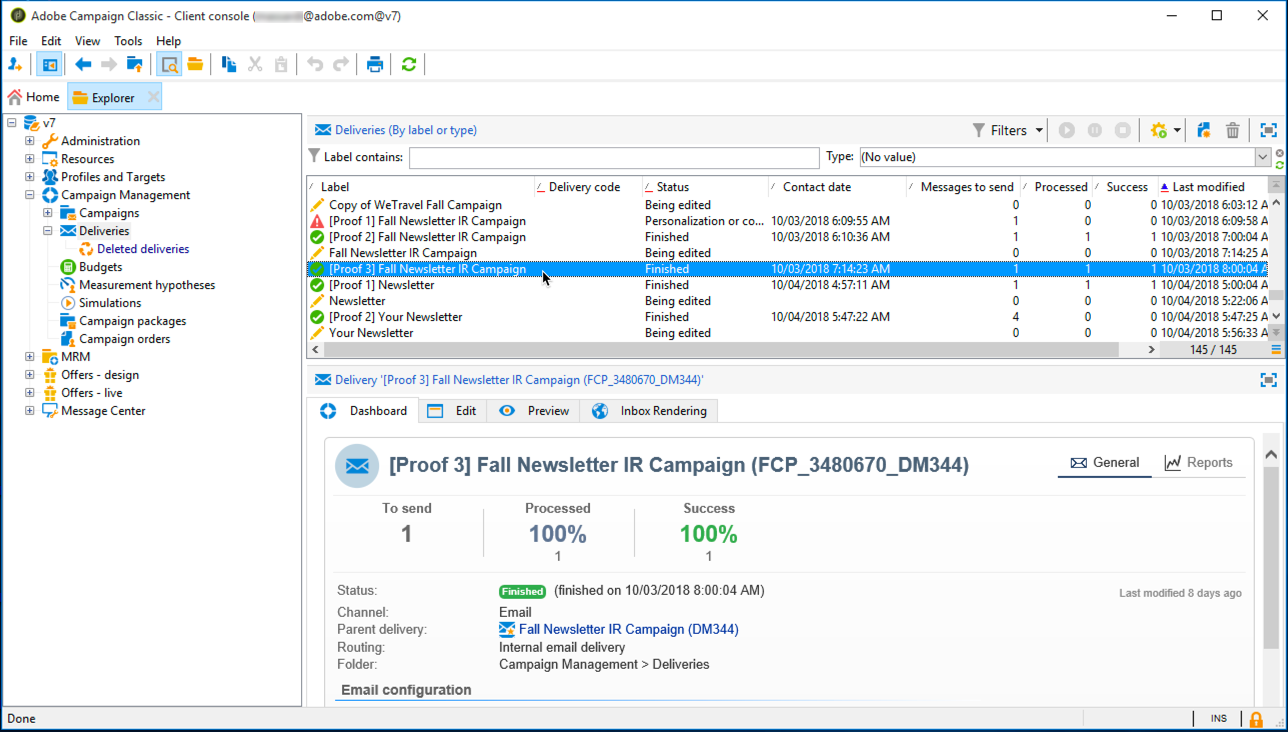Screen dimensions: 1288x732
Task: Sort by the Status column header
Action: point(704,187)
